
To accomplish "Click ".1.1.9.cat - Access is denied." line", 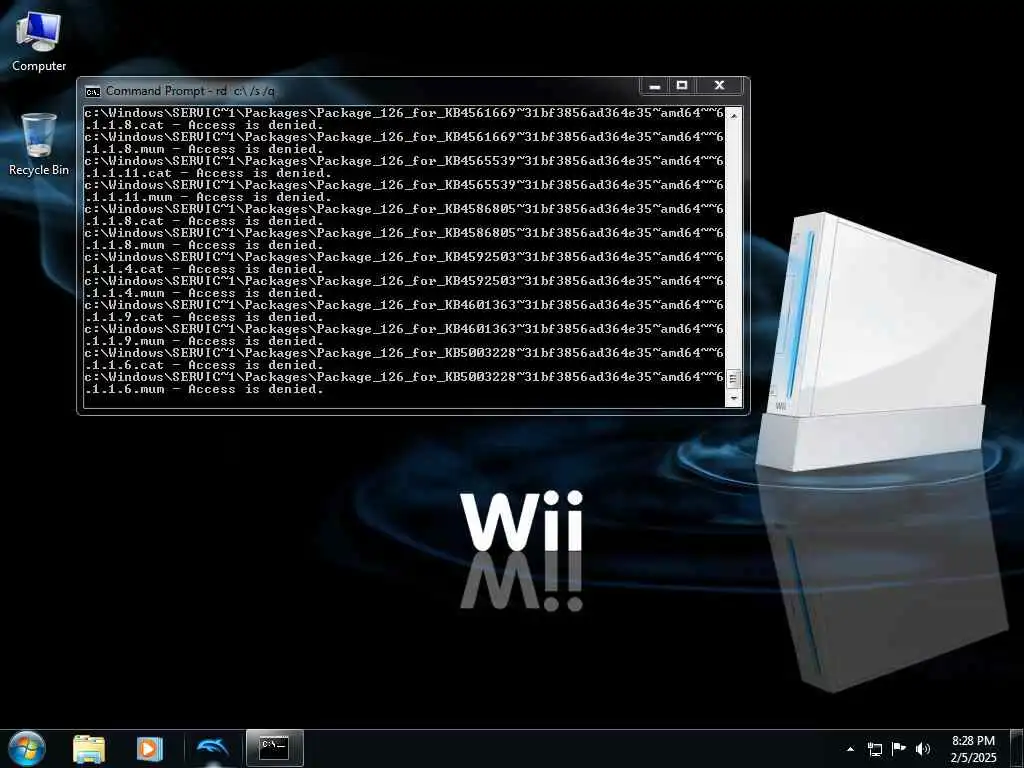I will click(204, 317).
